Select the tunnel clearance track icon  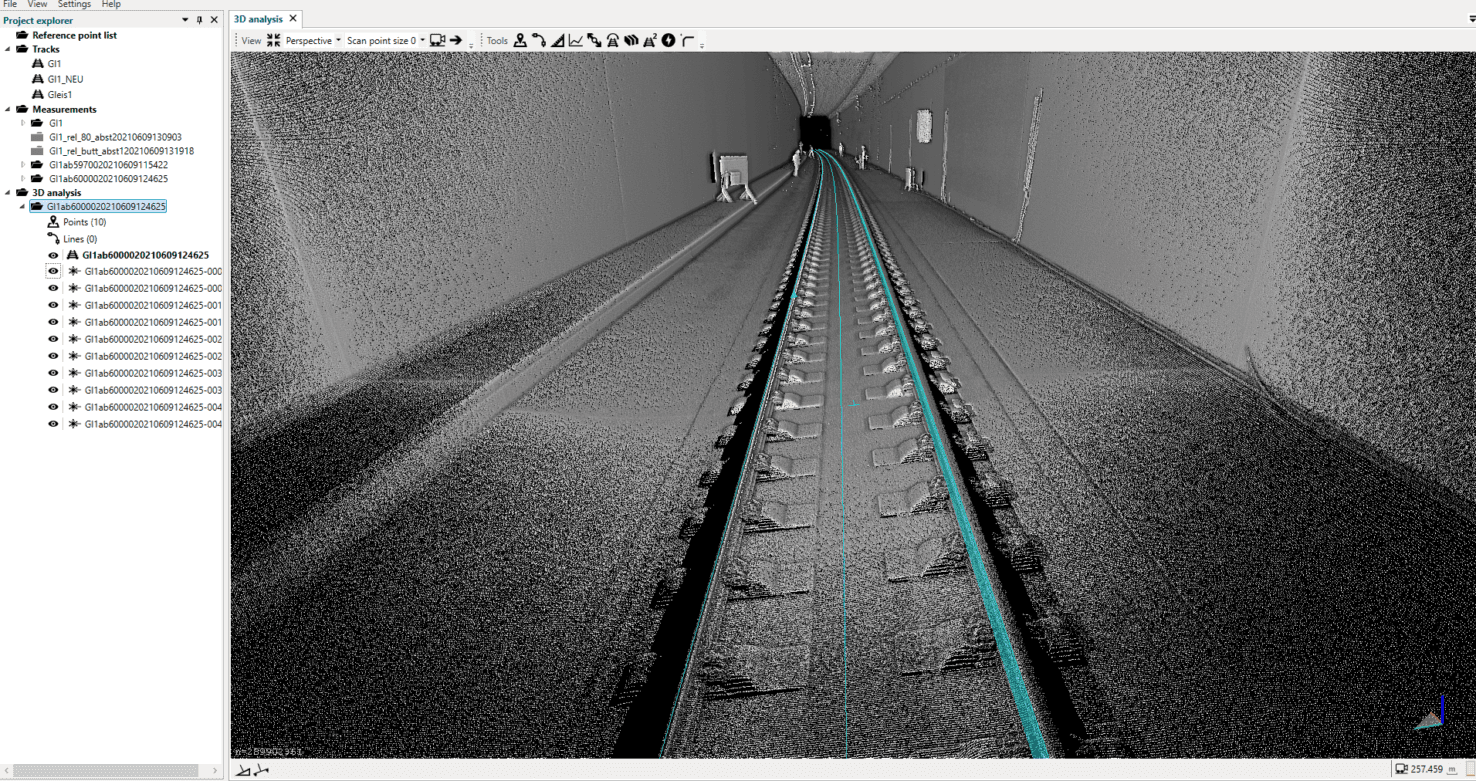tap(613, 41)
